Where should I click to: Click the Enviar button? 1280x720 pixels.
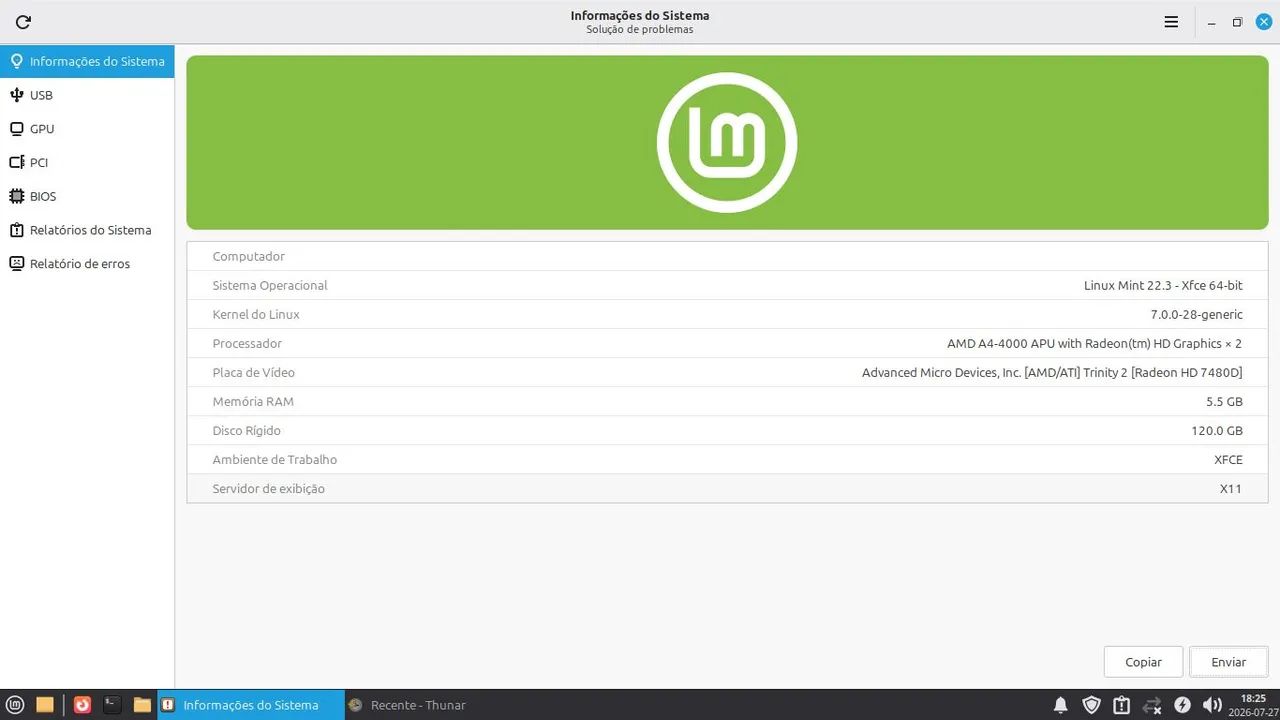pyautogui.click(x=1228, y=662)
